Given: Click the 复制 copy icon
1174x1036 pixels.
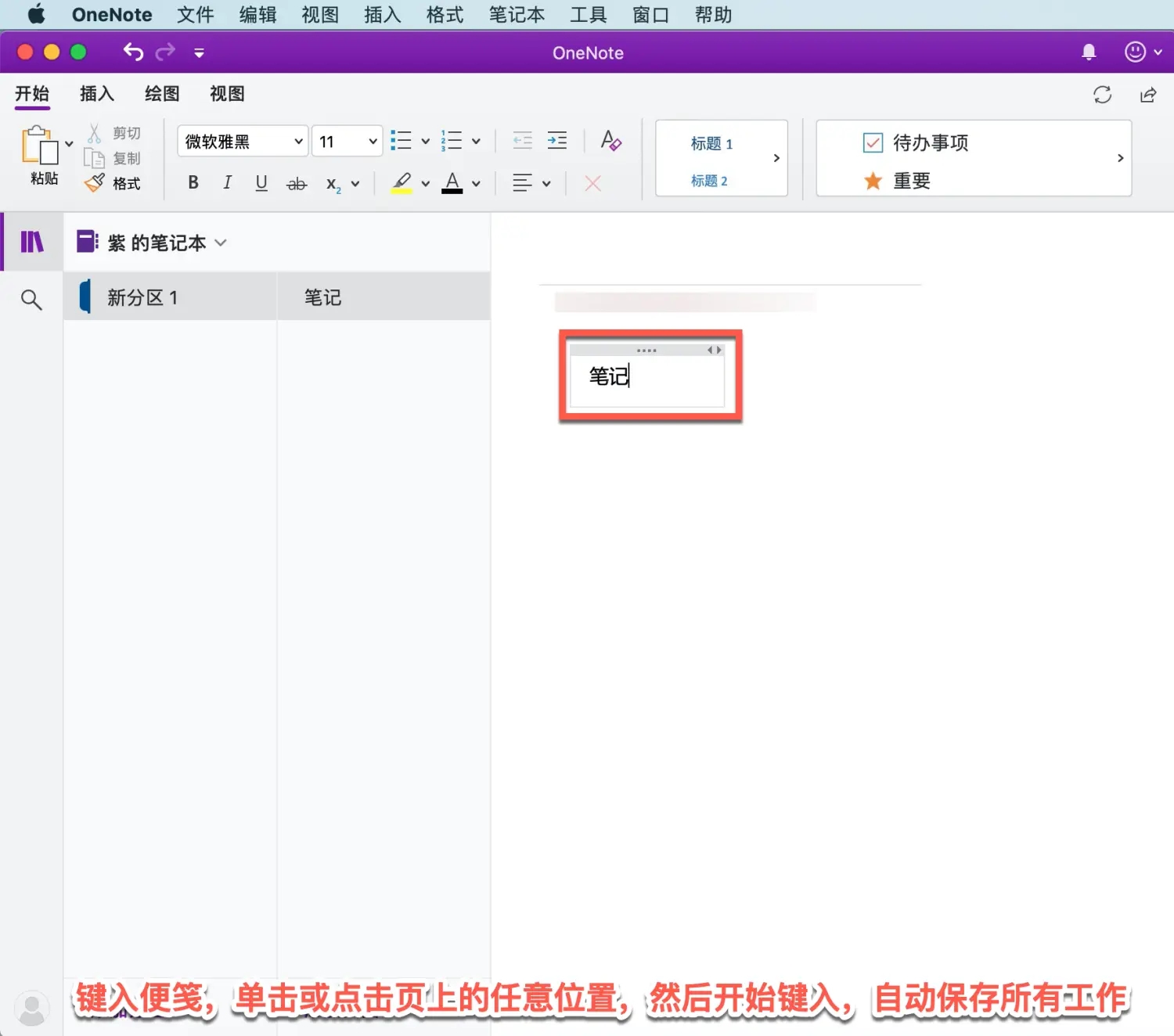Looking at the screenshot, I should 93,157.
